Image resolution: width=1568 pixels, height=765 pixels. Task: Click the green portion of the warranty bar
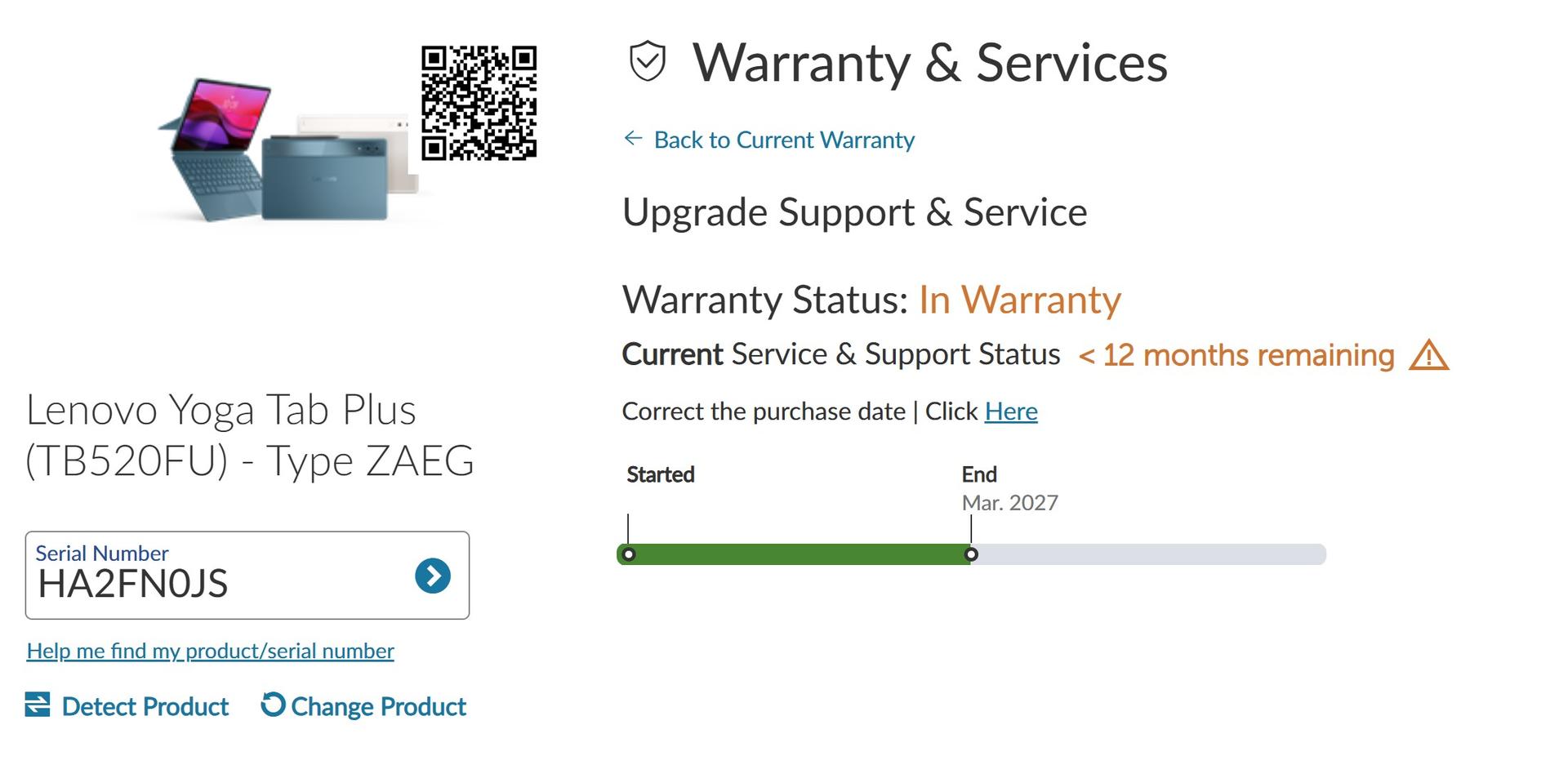tap(796, 555)
